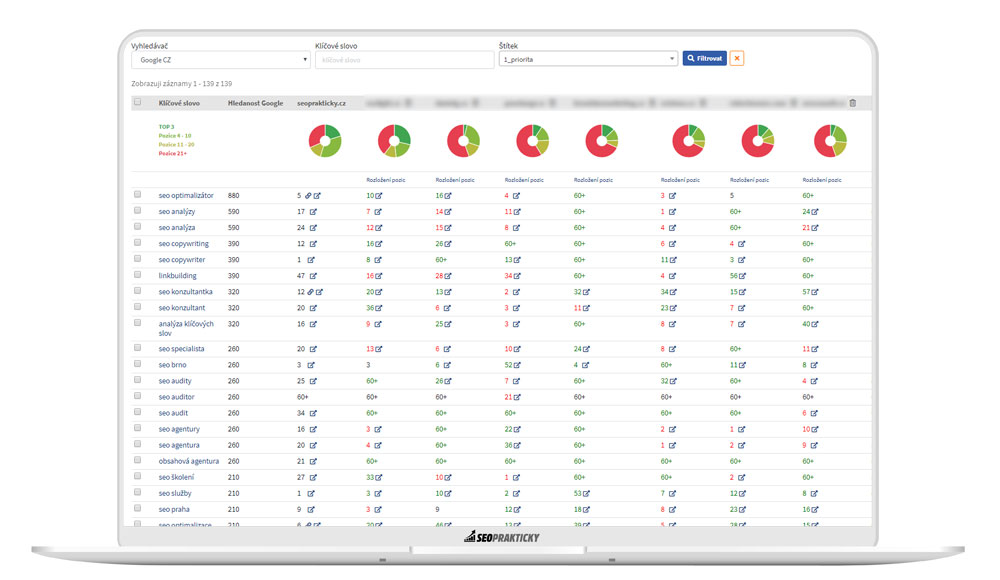This screenshot has height=580, width=1000.
Task: Open external link beside seo praha position 9
Action: (311, 510)
